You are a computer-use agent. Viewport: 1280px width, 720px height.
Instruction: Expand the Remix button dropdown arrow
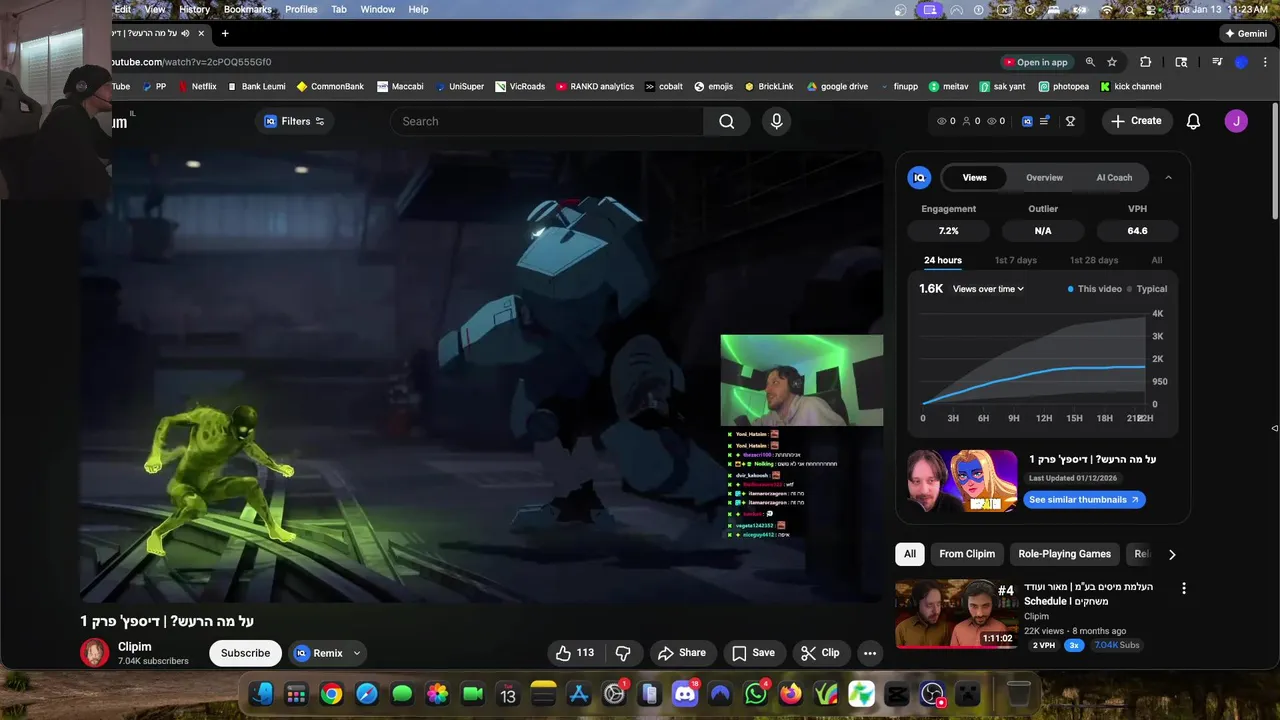[357, 653]
